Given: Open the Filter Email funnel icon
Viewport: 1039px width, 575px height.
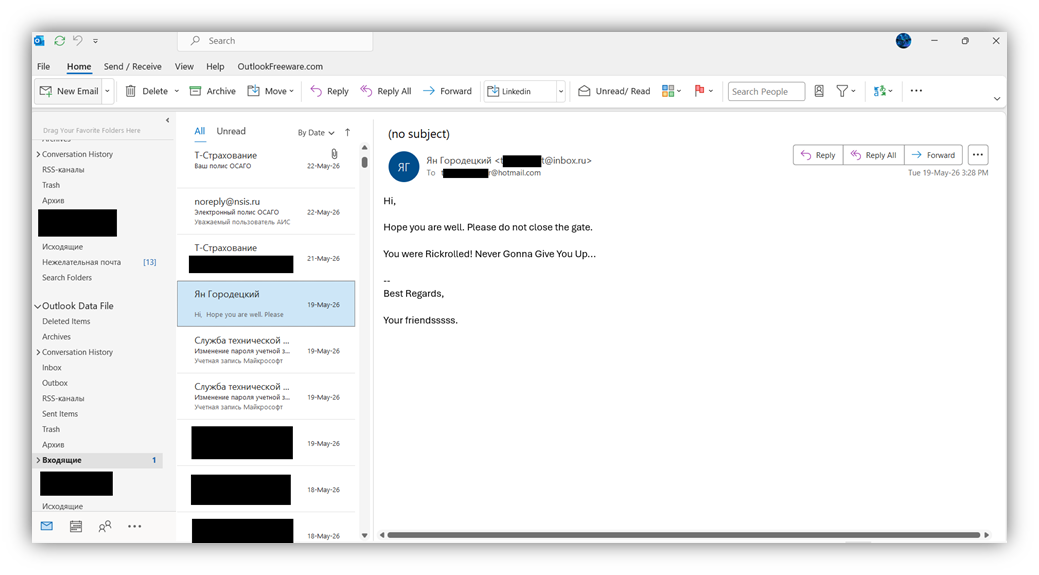Looking at the screenshot, I should point(846,91).
